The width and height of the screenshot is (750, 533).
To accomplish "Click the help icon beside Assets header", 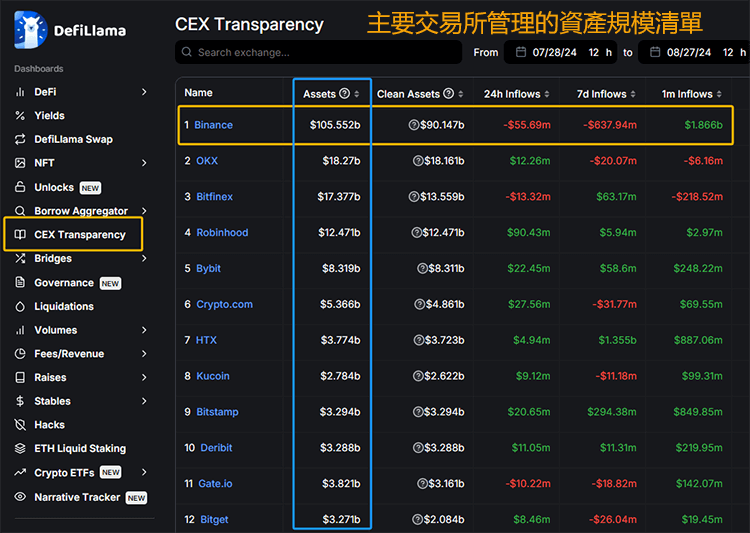I will click(x=345, y=94).
